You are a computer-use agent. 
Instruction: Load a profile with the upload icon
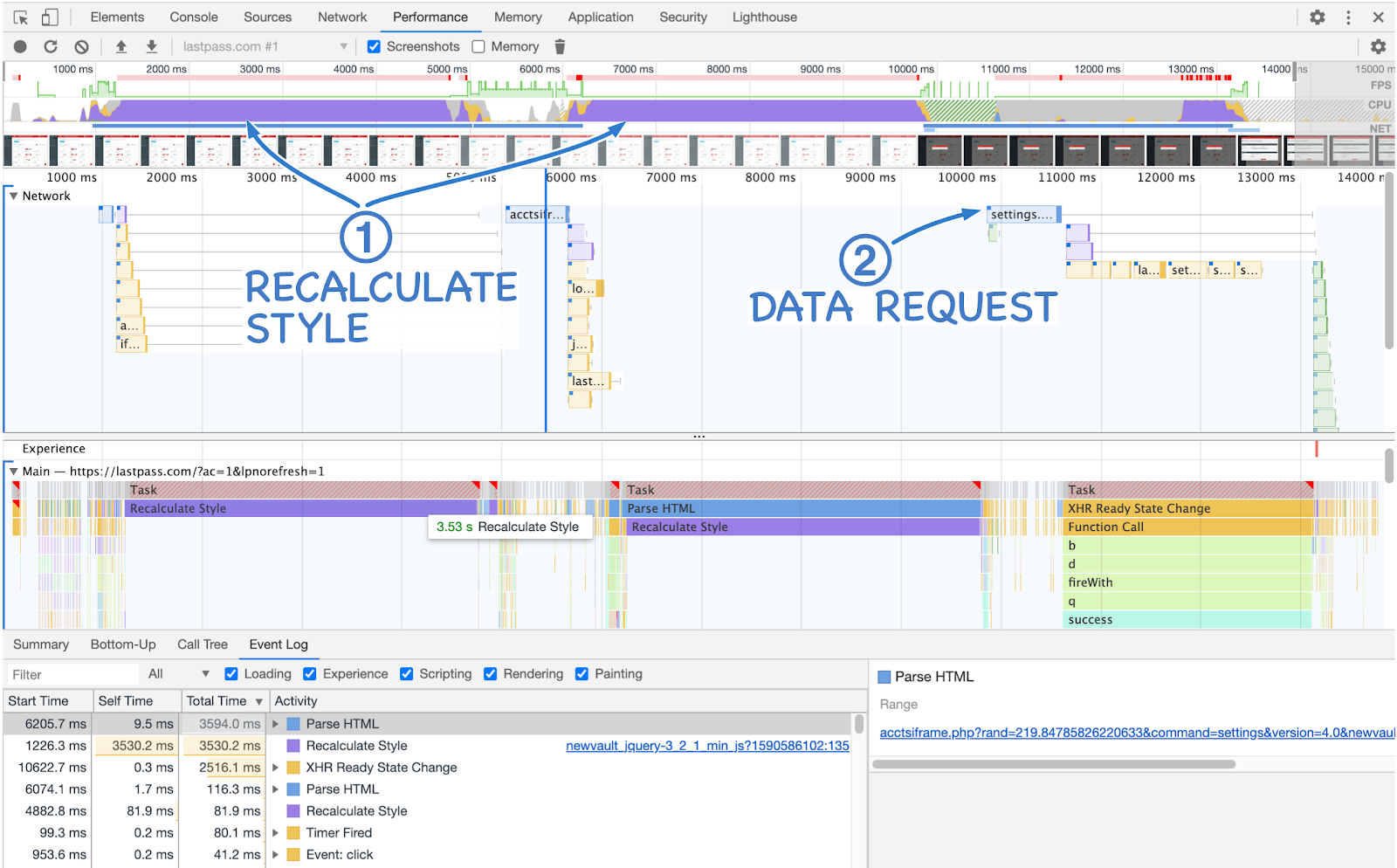tap(121, 46)
